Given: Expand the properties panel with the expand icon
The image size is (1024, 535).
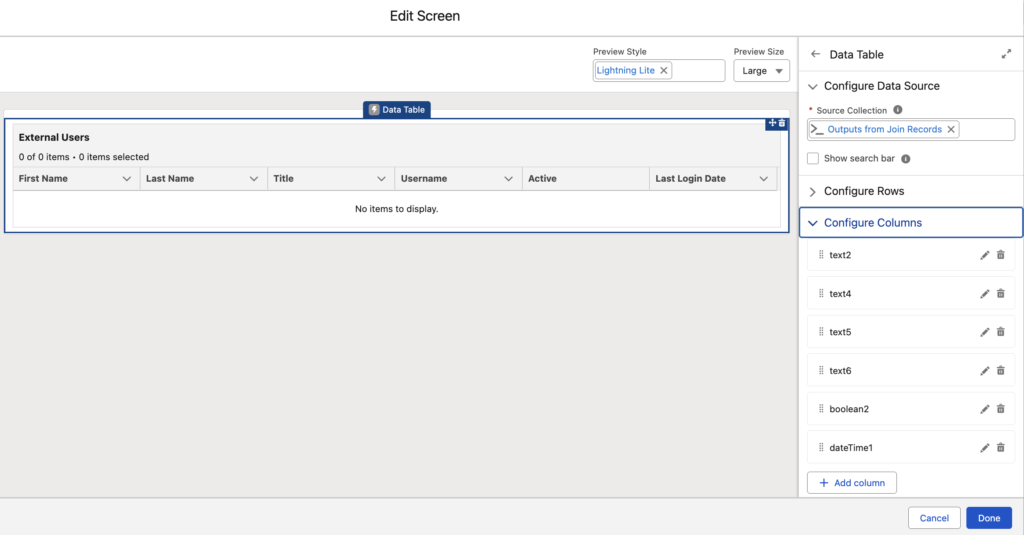Looking at the screenshot, I should coord(1006,54).
